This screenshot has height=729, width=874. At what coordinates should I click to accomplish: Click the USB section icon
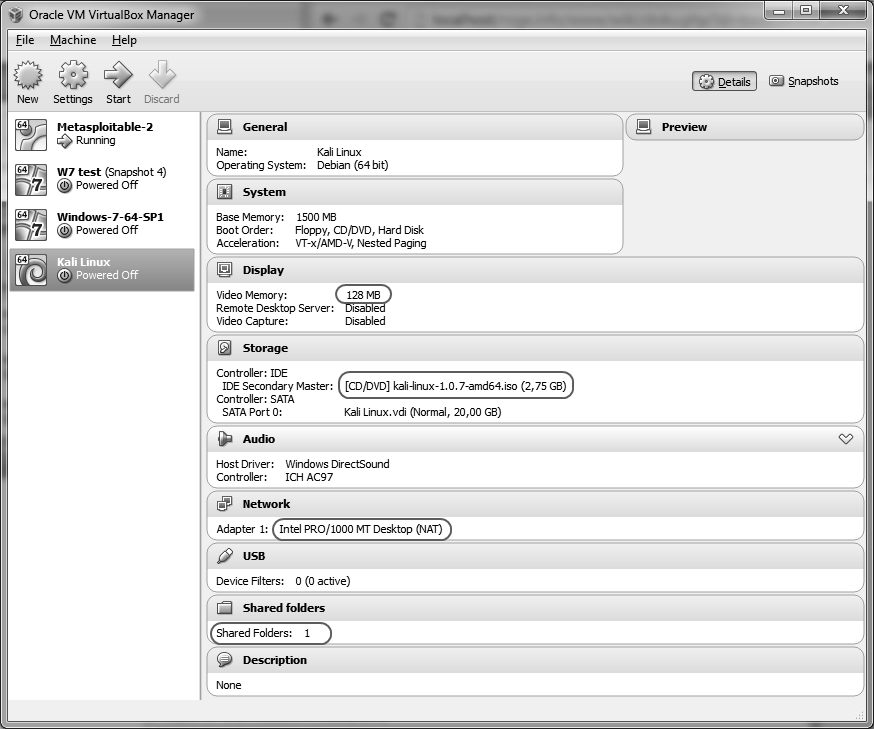(225, 556)
